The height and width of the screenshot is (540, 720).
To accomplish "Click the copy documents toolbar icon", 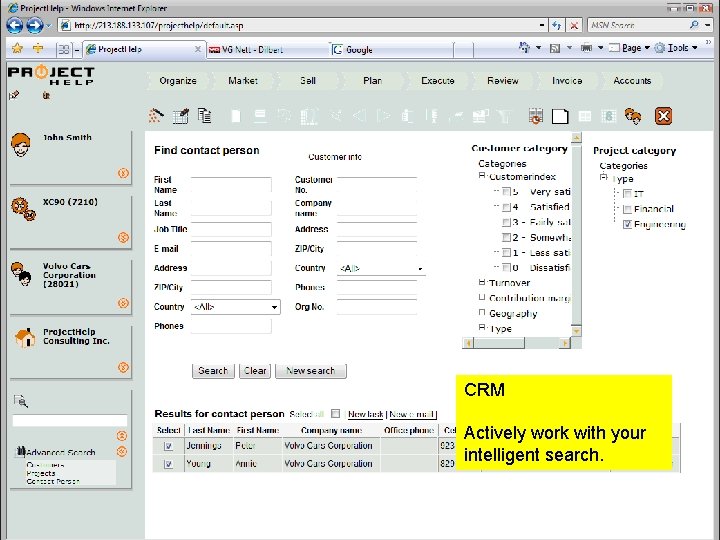I will (204, 115).
